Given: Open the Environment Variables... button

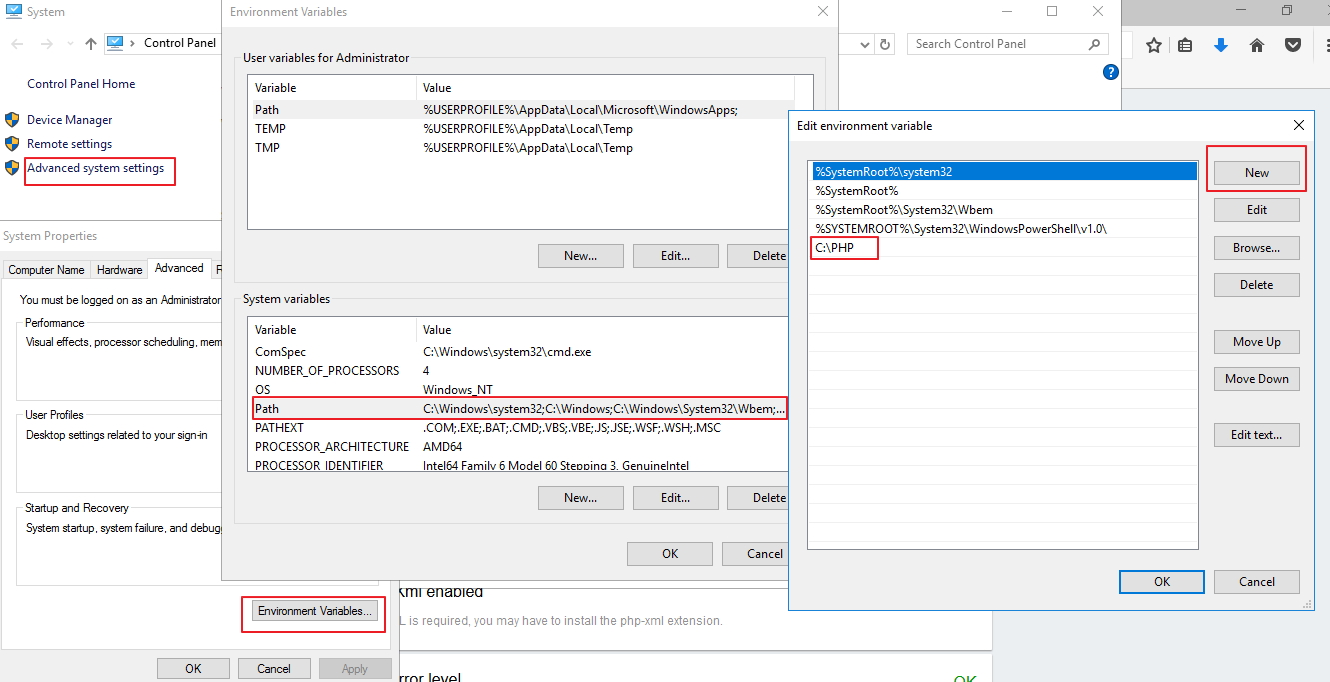Looking at the screenshot, I should [315, 611].
